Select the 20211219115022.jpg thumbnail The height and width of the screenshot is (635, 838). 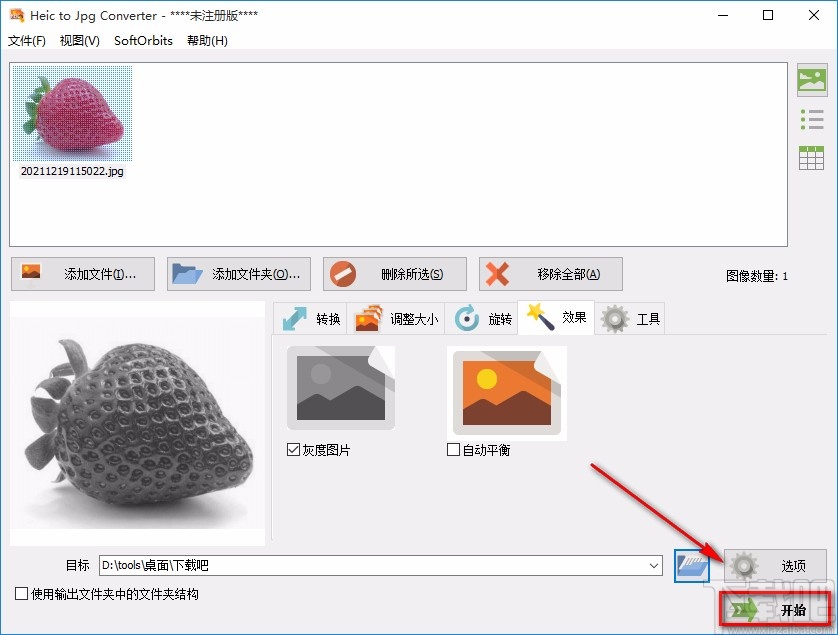click(72, 113)
